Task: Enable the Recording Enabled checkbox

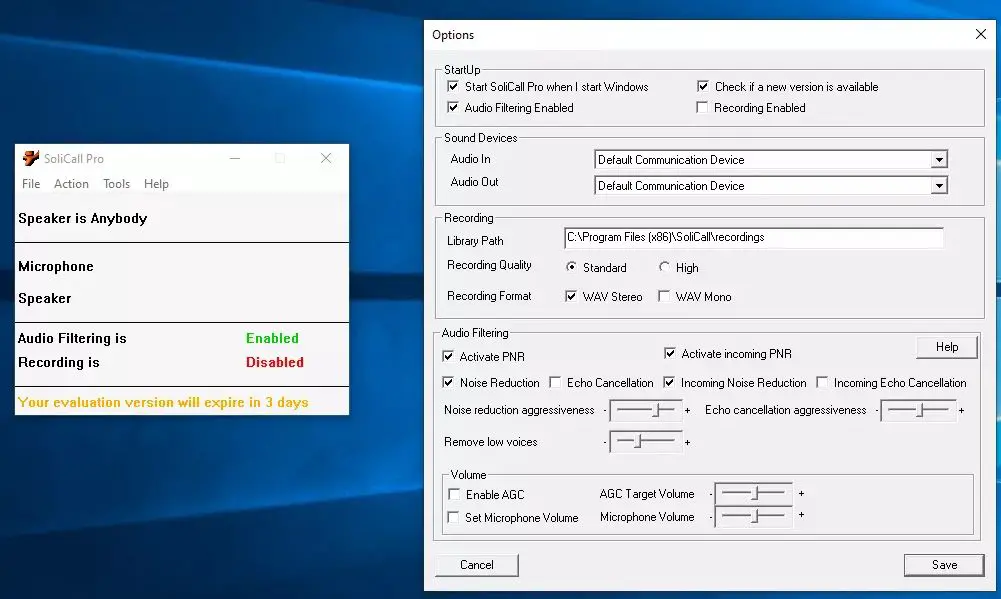Action: point(702,107)
